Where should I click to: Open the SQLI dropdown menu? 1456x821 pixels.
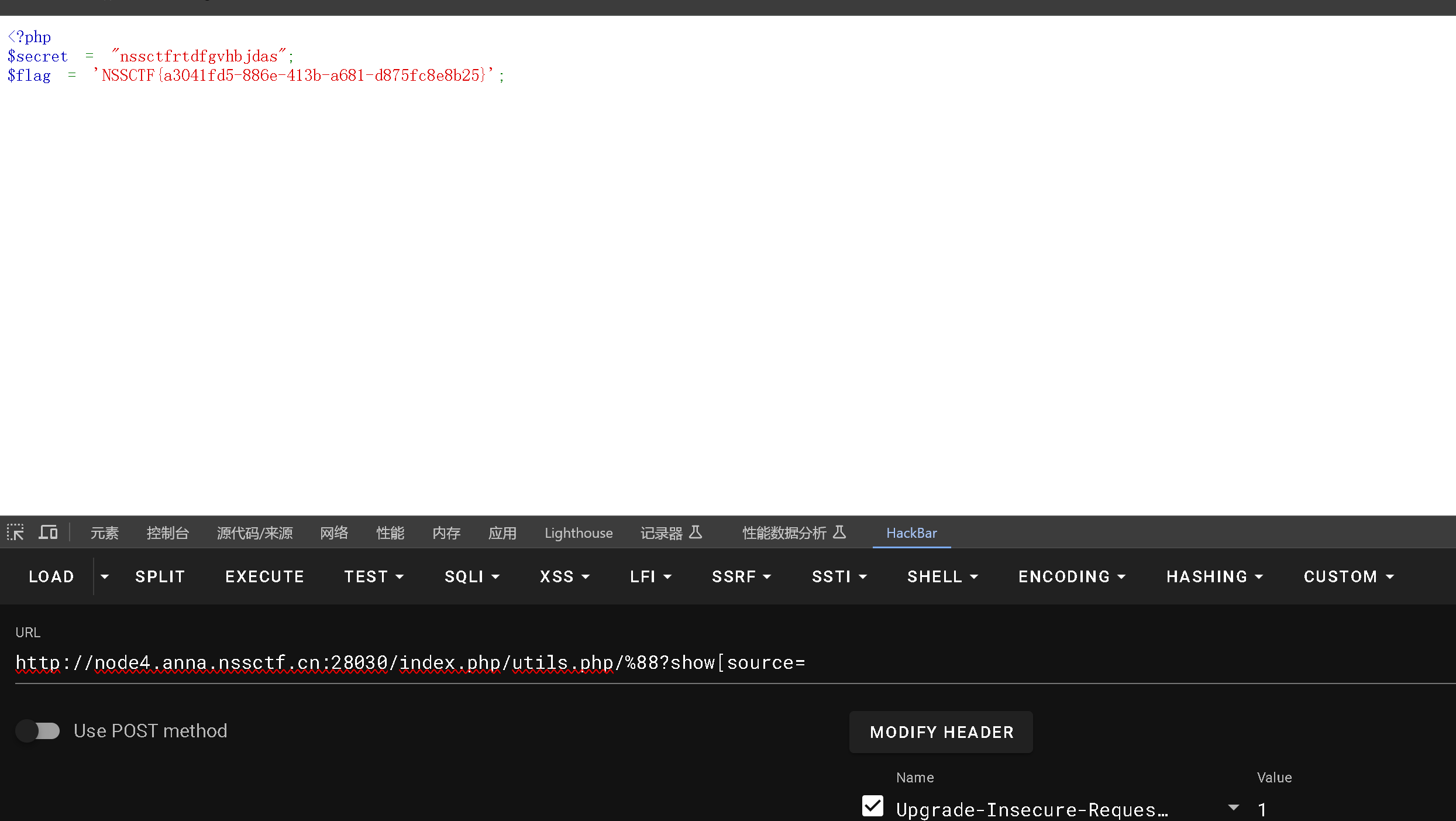[x=471, y=576]
